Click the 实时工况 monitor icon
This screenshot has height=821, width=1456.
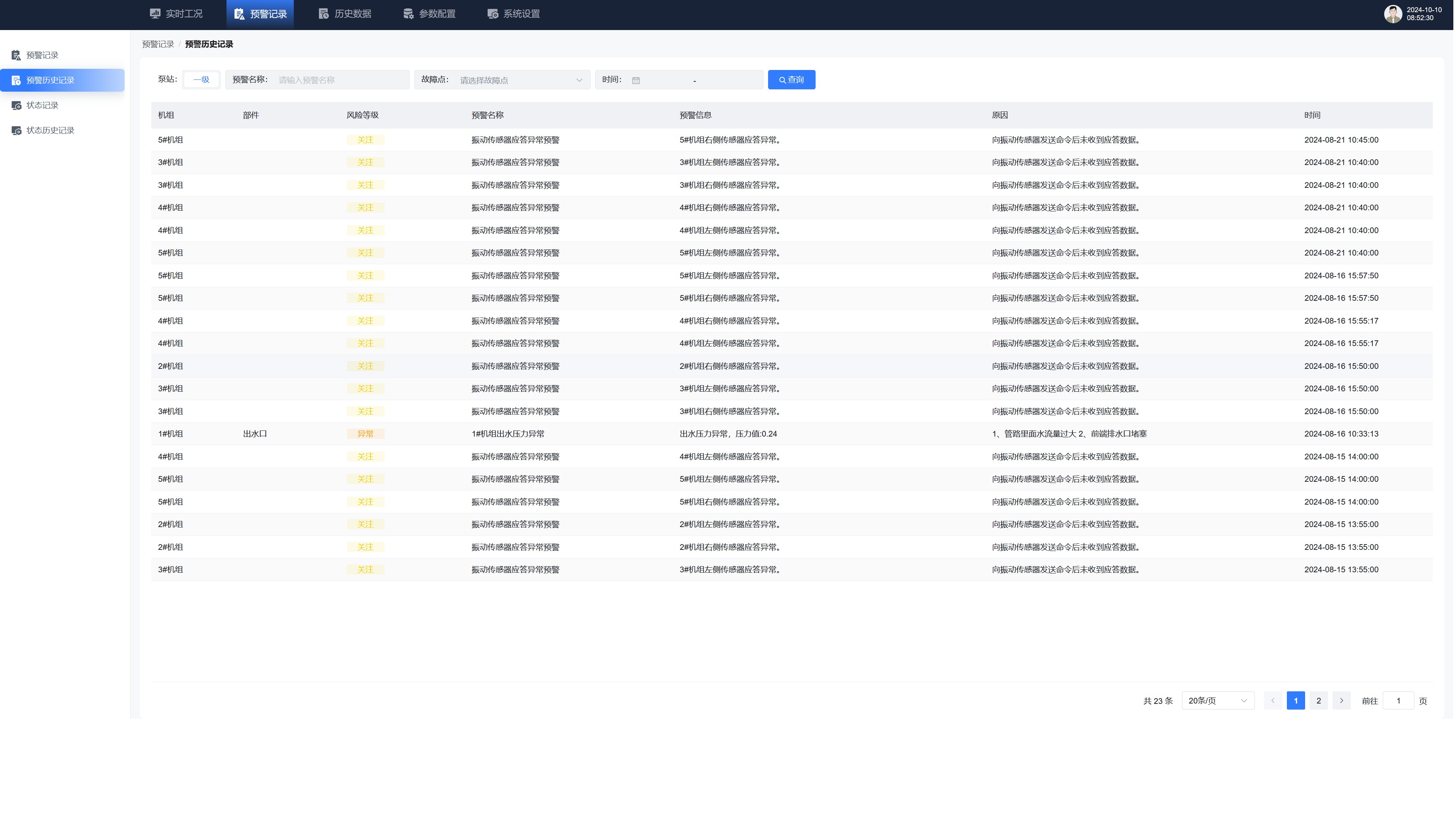[x=155, y=14]
